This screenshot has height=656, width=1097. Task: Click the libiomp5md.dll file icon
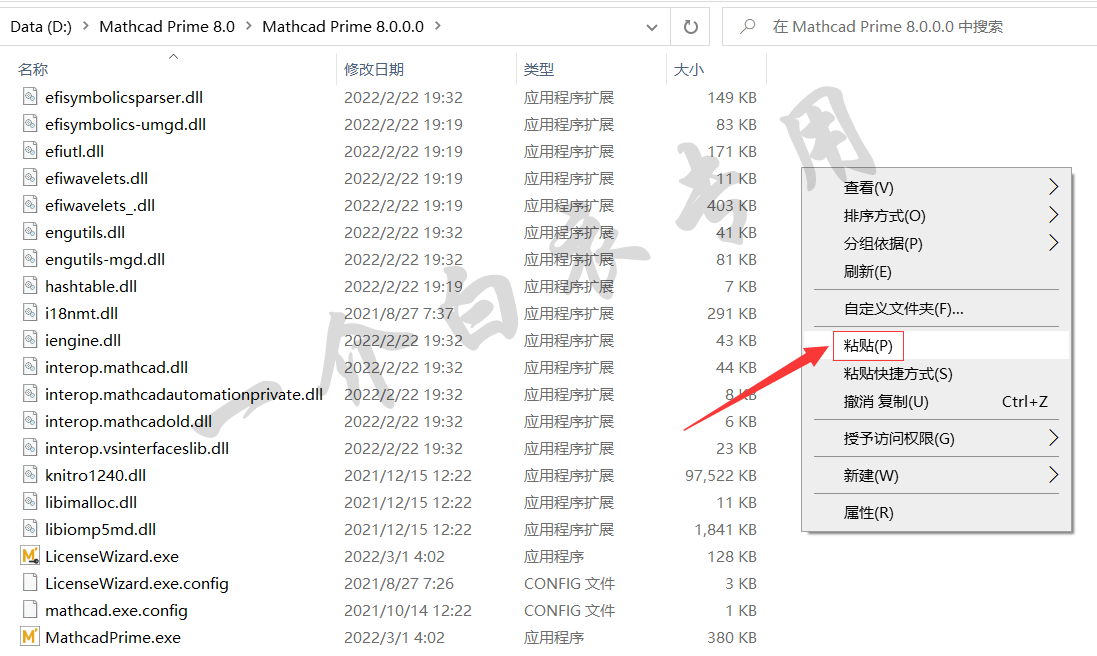point(30,529)
